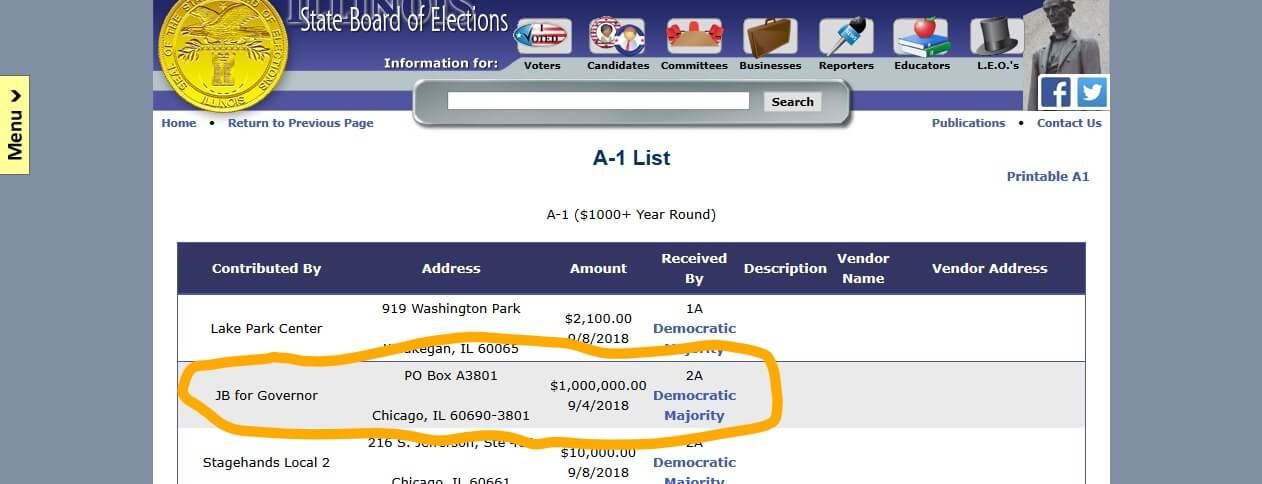Click the Educators books and apple icon
The image size is (1262, 484).
[x=921, y=37]
